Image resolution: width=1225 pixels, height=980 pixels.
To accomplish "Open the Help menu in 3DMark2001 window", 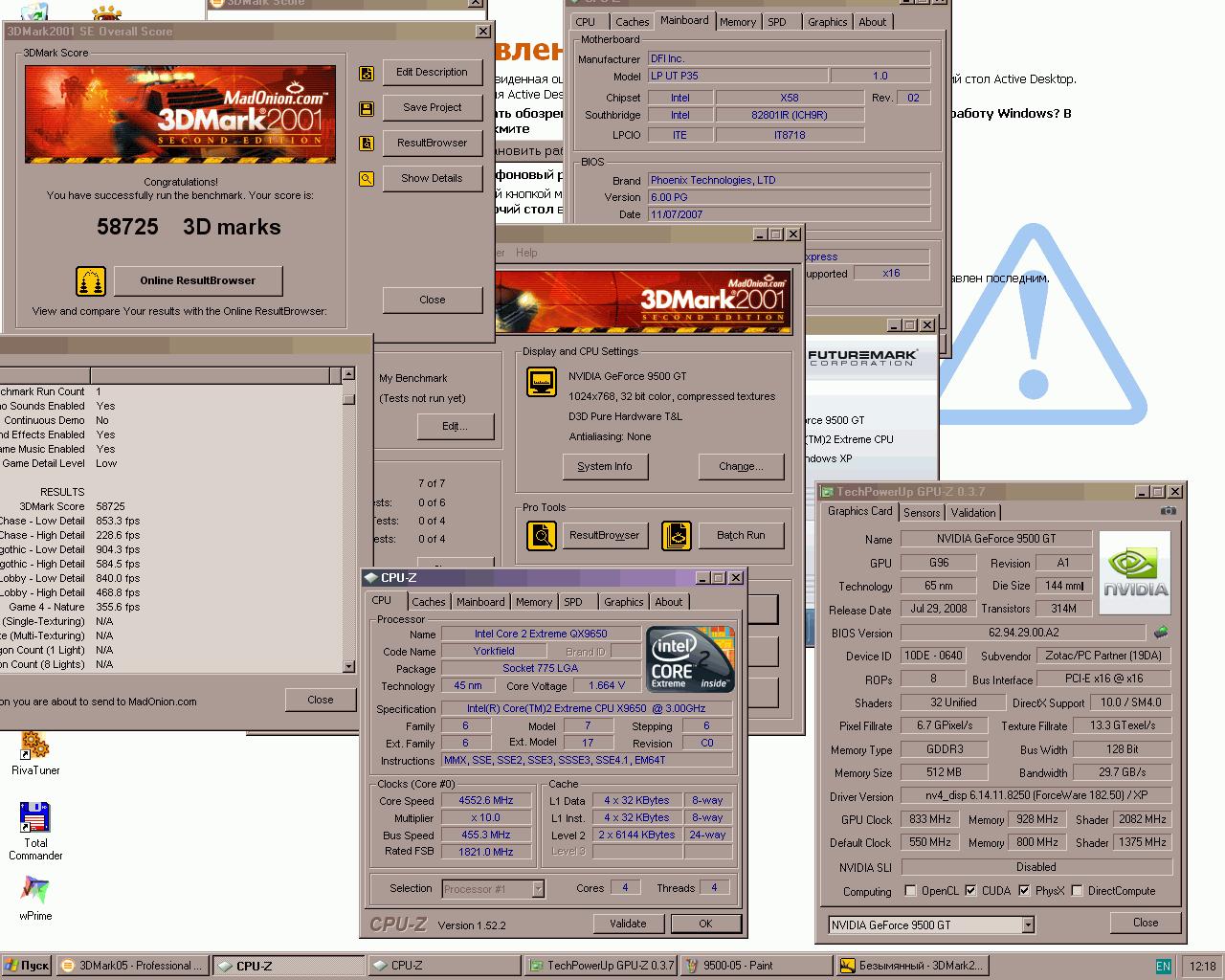I will (526, 253).
